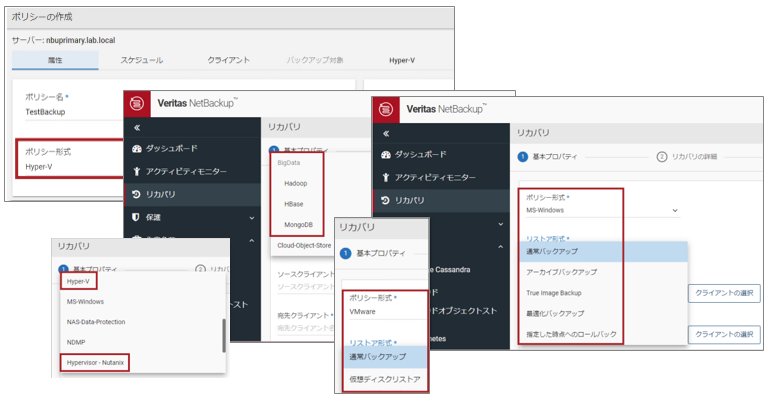The height and width of the screenshot is (399, 768).
Task: Choose HBase under BigData
Action: pyautogui.click(x=294, y=204)
